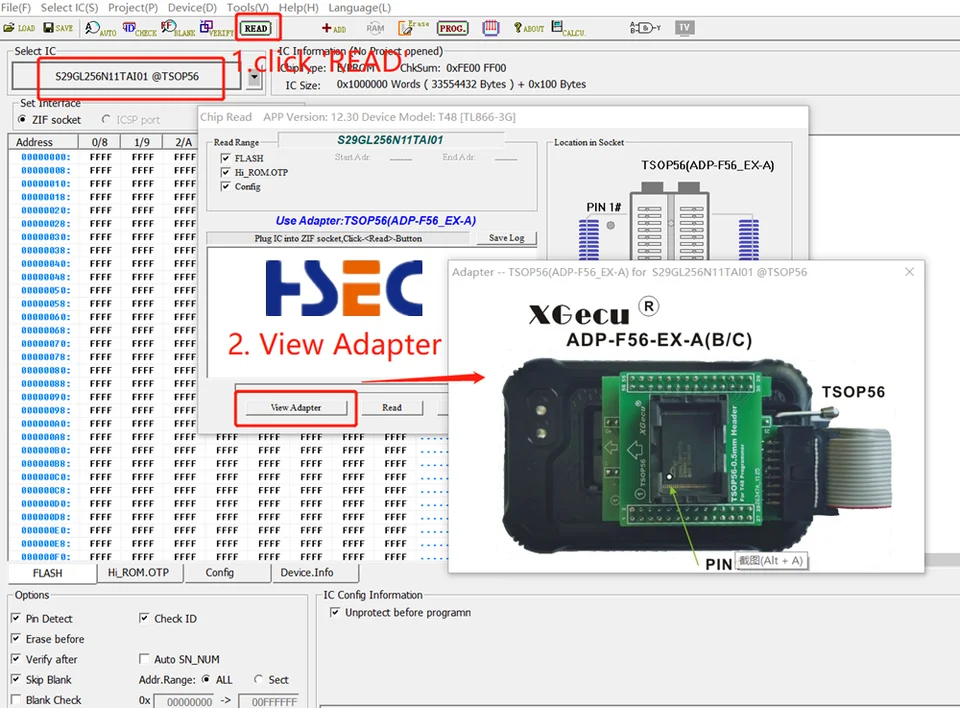Click the PROG. program toolbar icon
The image size is (960, 708).
452,28
